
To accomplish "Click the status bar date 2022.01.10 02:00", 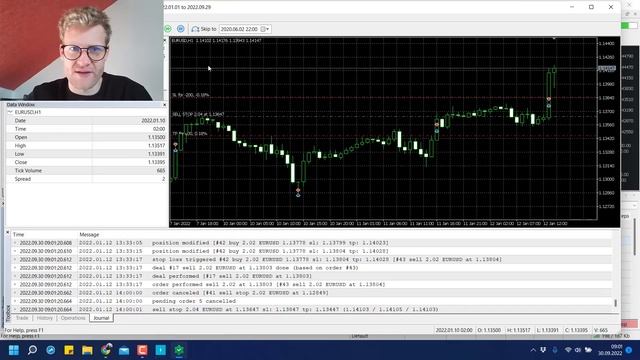I will [454, 330].
